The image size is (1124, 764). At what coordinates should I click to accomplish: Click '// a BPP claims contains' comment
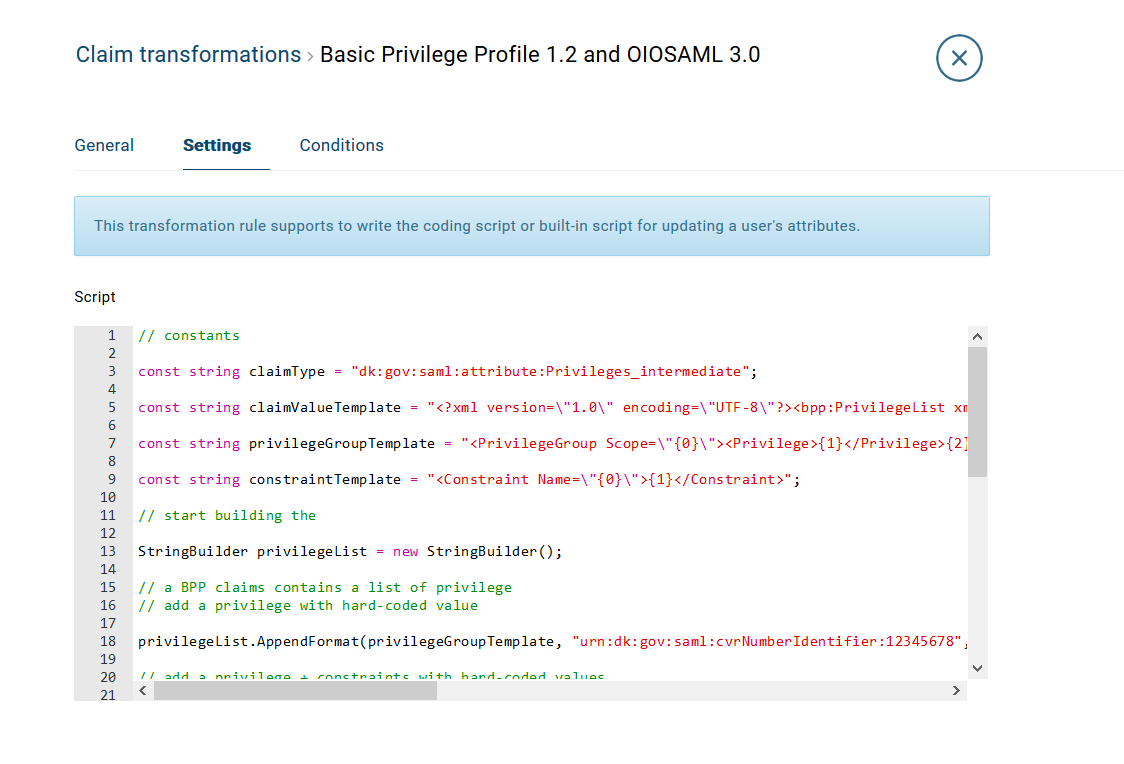pyautogui.click(x=325, y=588)
